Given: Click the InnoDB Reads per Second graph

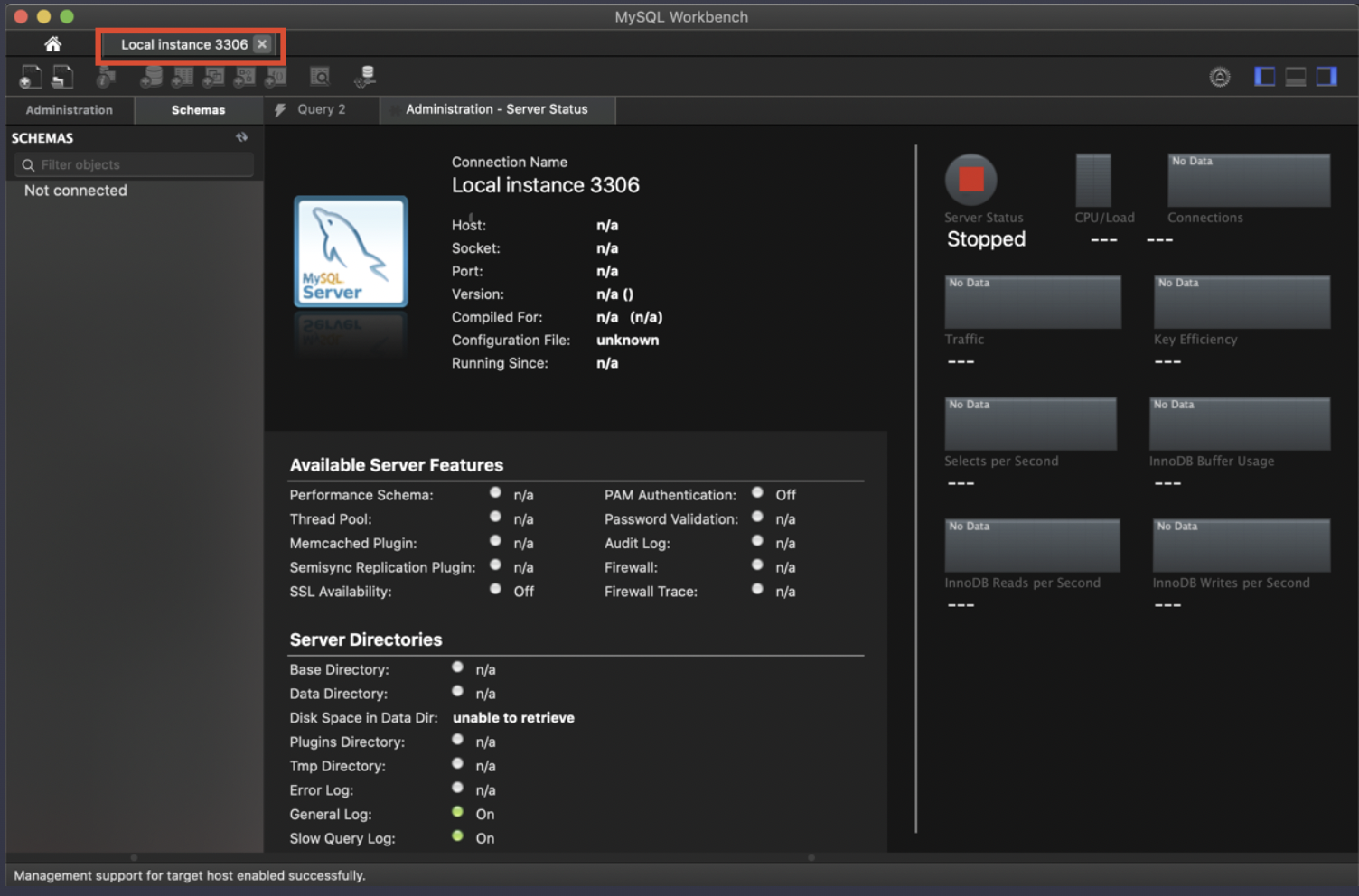Looking at the screenshot, I should pos(1033,545).
